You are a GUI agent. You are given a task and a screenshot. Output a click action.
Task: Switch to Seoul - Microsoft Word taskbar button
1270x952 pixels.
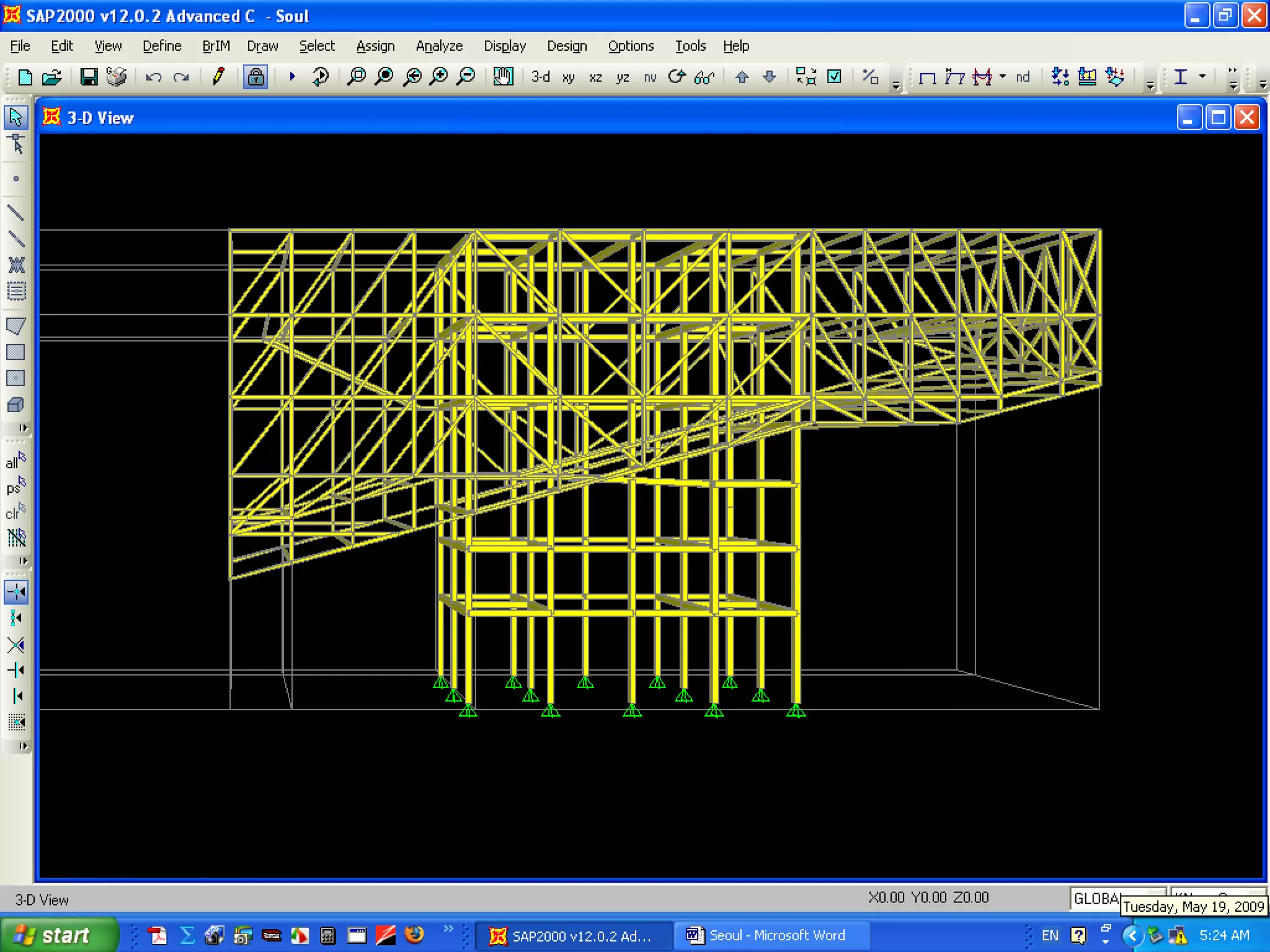click(x=769, y=935)
